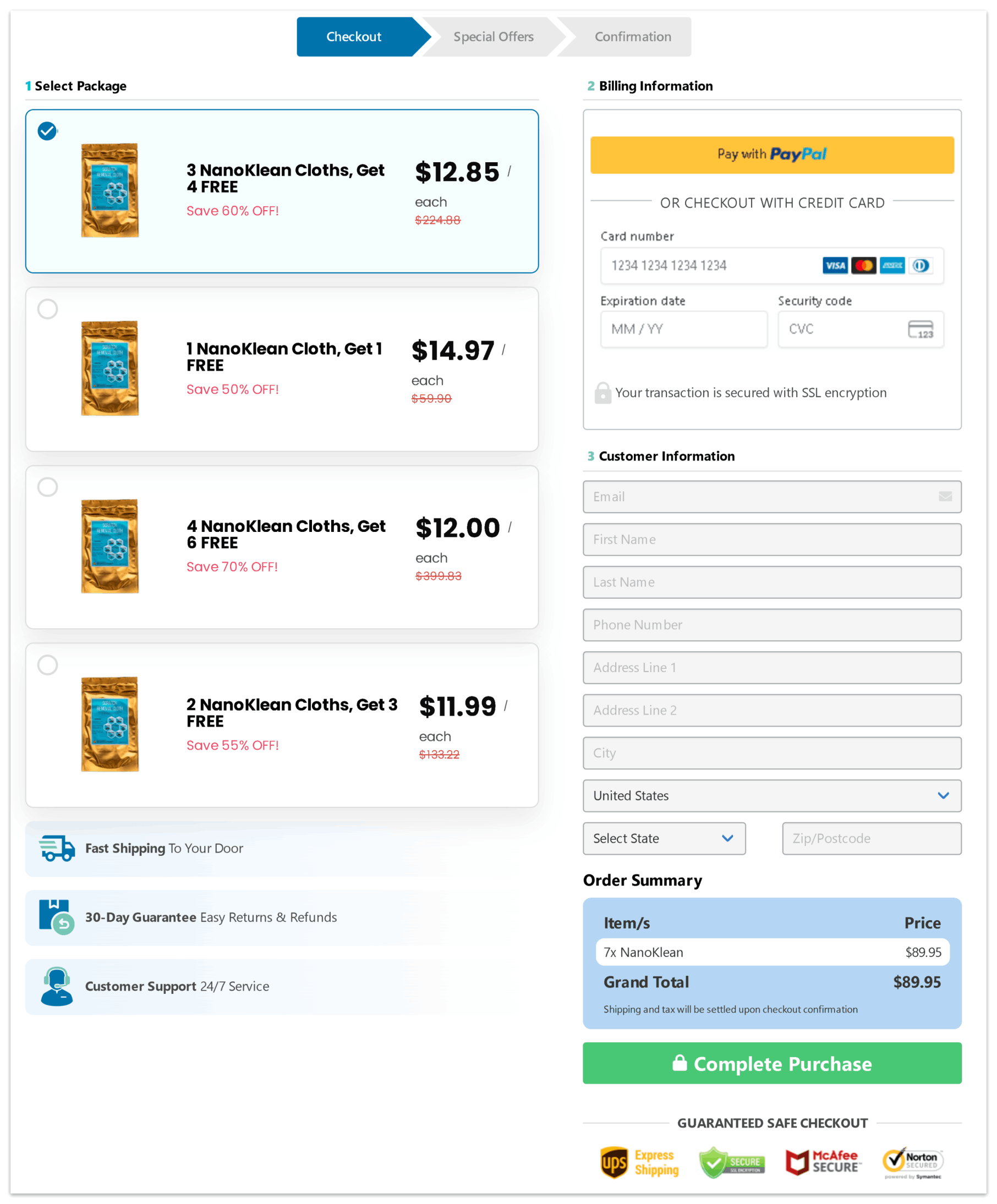The image size is (997, 1204).
Task: Switch to the Special Offers tab
Action: coord(494,37)
